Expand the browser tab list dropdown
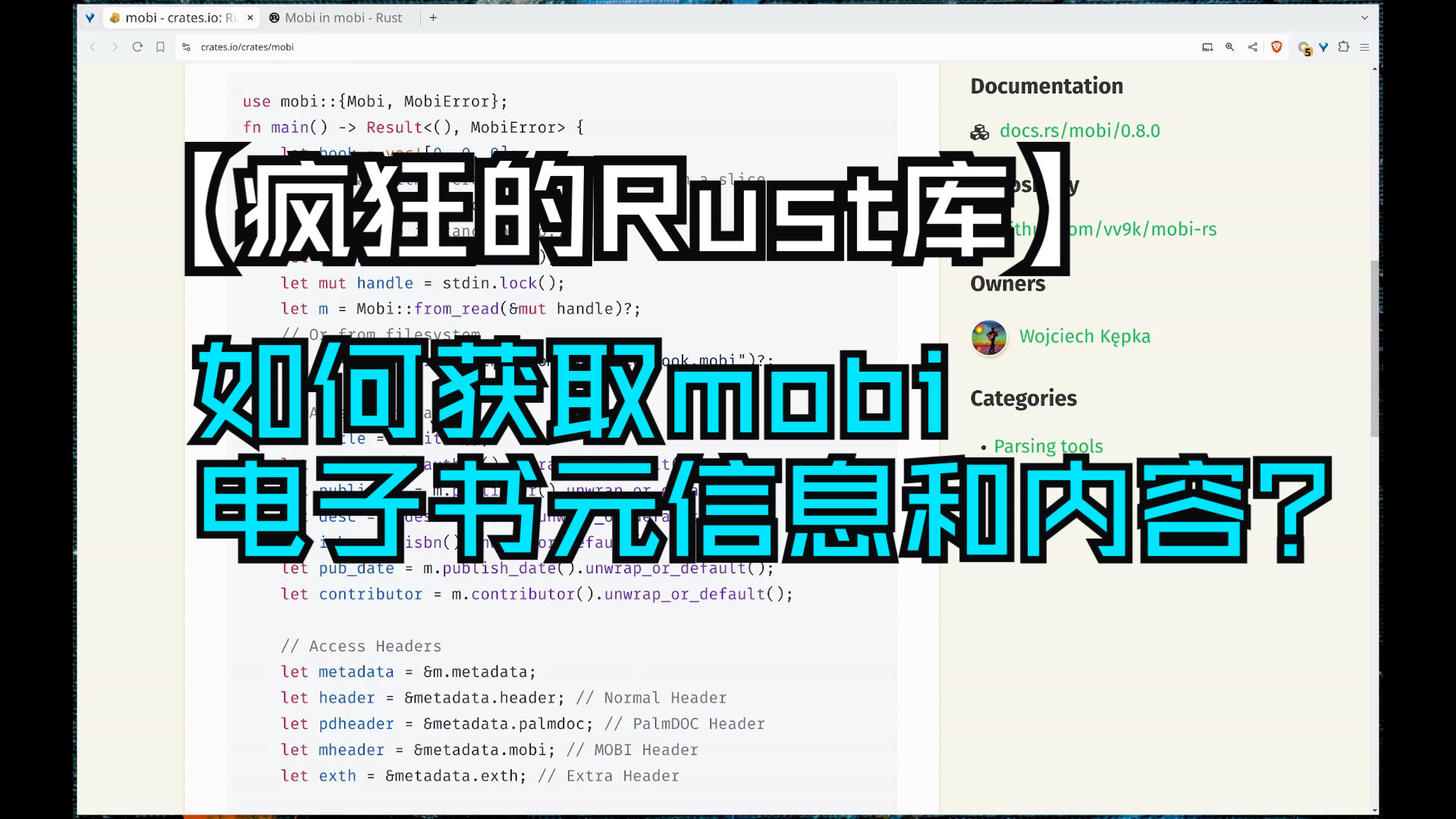Viewport: 1456px width, 819px height. (1364, 17)
